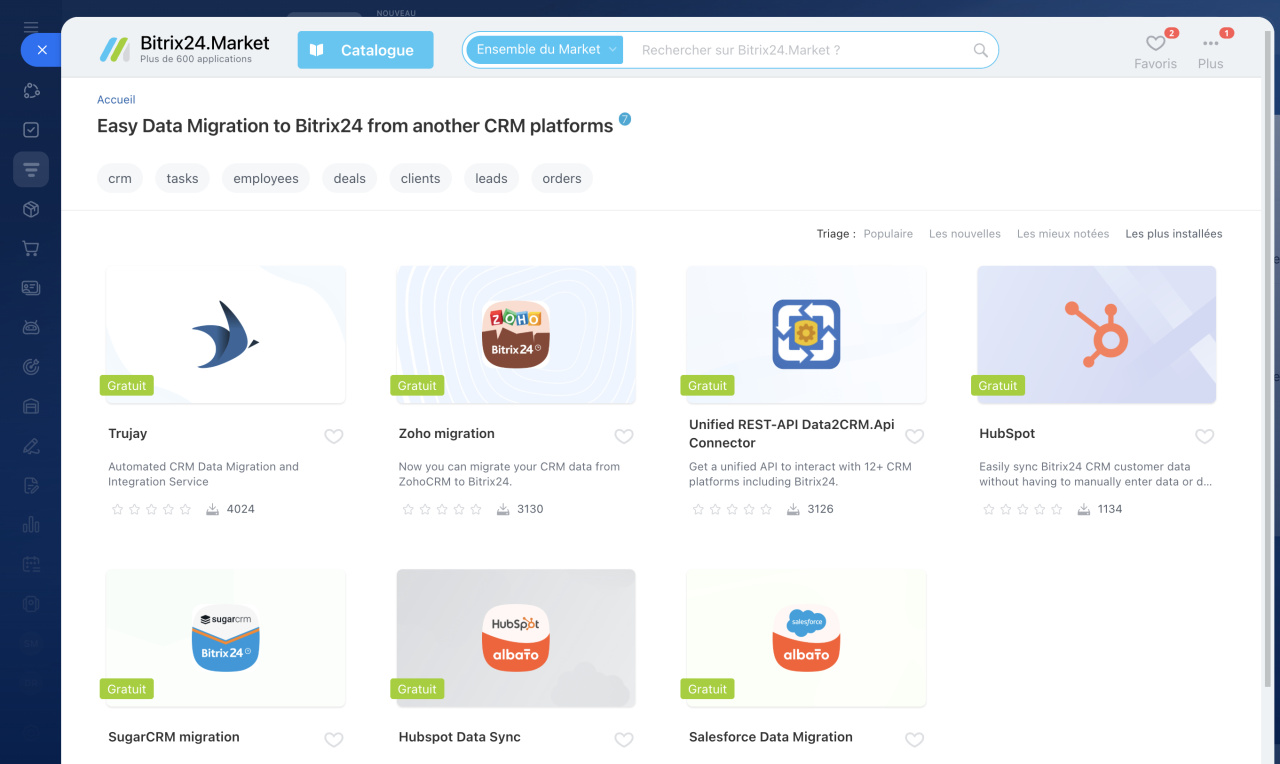The width and height of the screenshot is (1280, 764).
Task: Sort by Les nouvelles
Action: coord(965,234)
